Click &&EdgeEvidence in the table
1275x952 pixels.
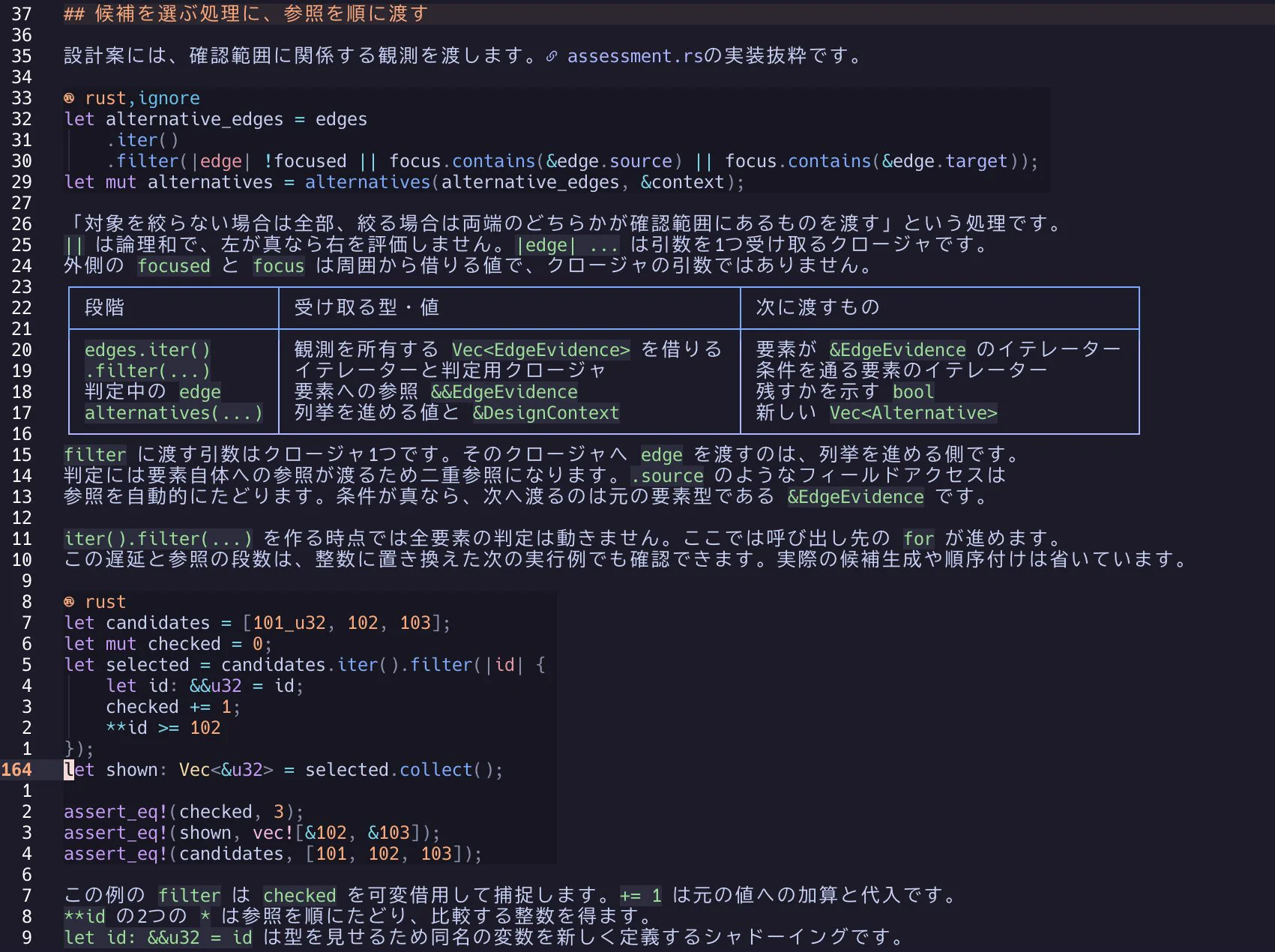(x=504, y=392)
